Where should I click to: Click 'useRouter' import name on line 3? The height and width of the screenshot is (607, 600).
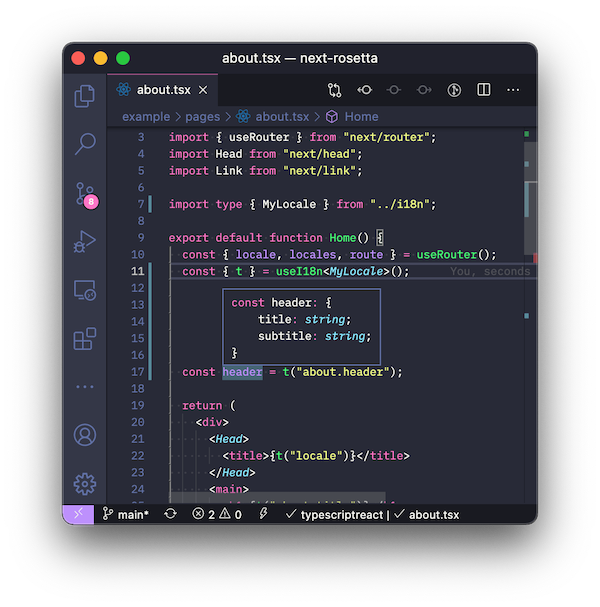click(259, 137)
